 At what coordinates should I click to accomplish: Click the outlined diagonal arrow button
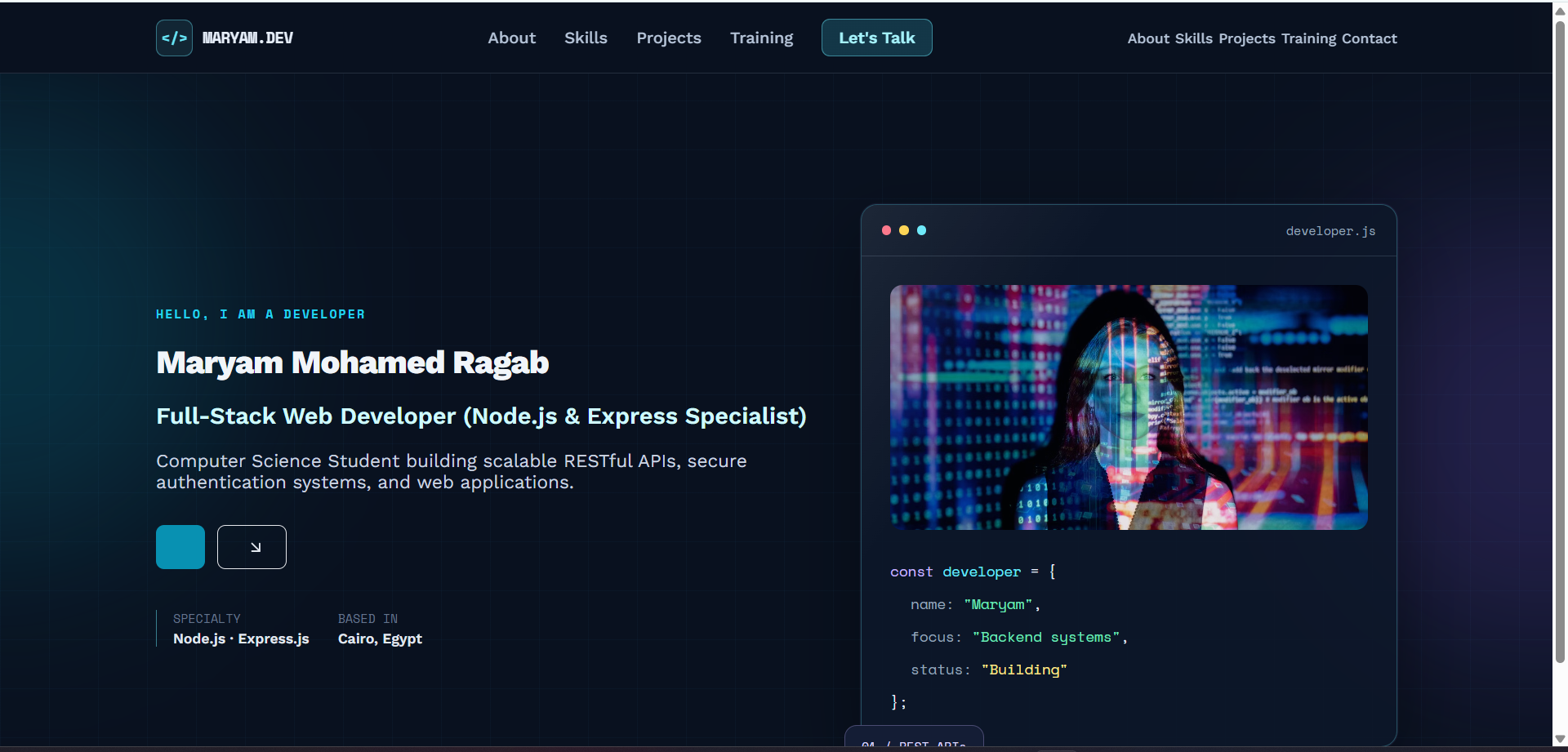(252, 547)
